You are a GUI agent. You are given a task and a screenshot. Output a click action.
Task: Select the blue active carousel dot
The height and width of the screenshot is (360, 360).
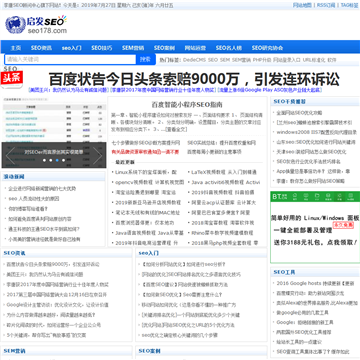[x=57, y=160]
